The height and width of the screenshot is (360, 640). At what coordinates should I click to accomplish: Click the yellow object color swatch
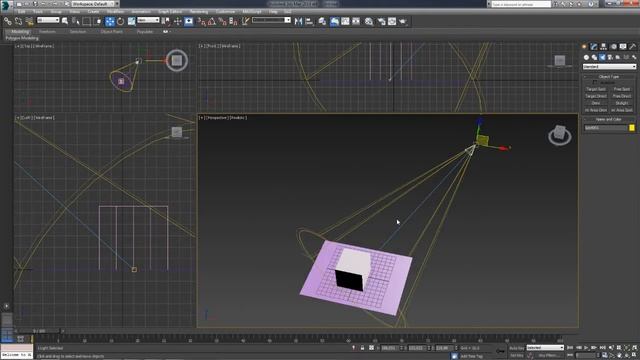point(632,128)
